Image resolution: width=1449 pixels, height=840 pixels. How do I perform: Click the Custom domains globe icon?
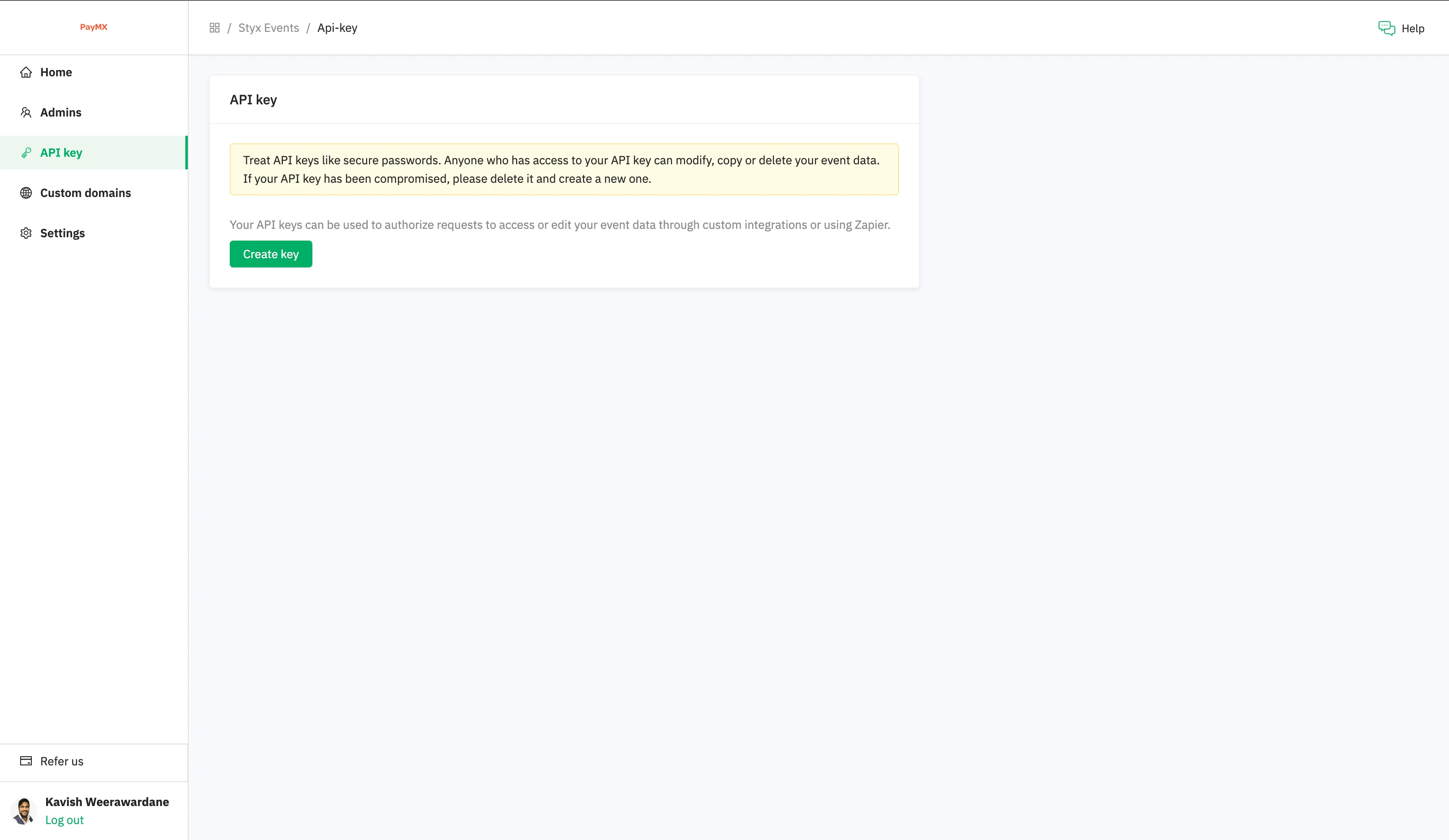[x=26, y=193]
